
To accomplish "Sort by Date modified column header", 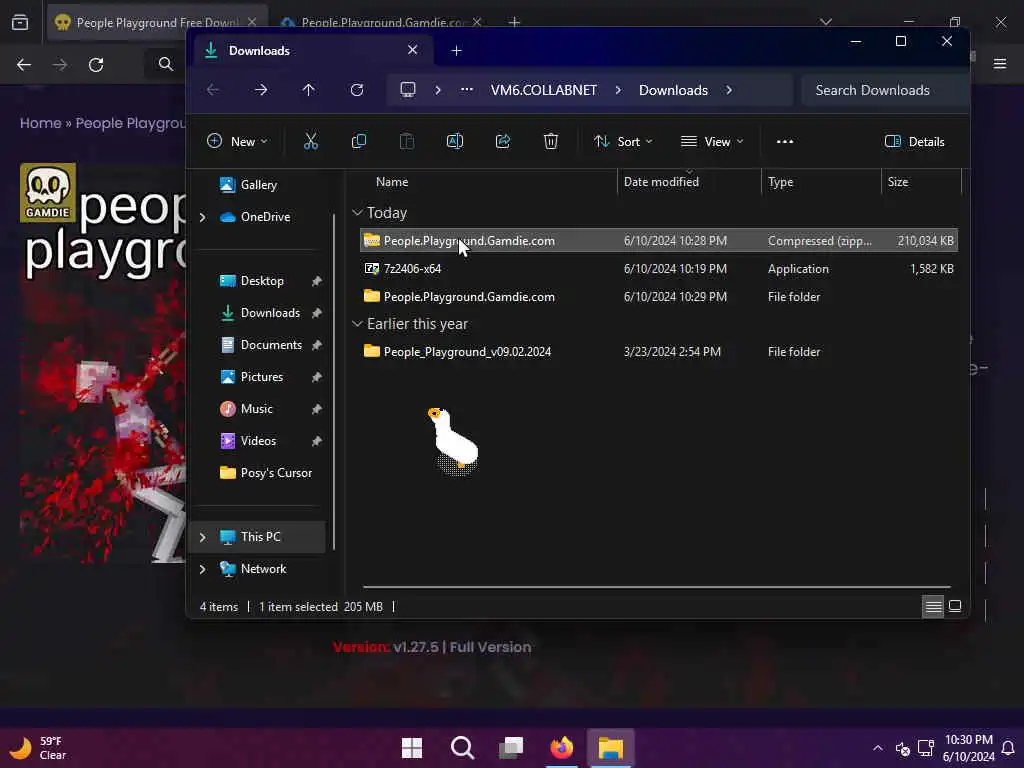I will coord(661,182).
